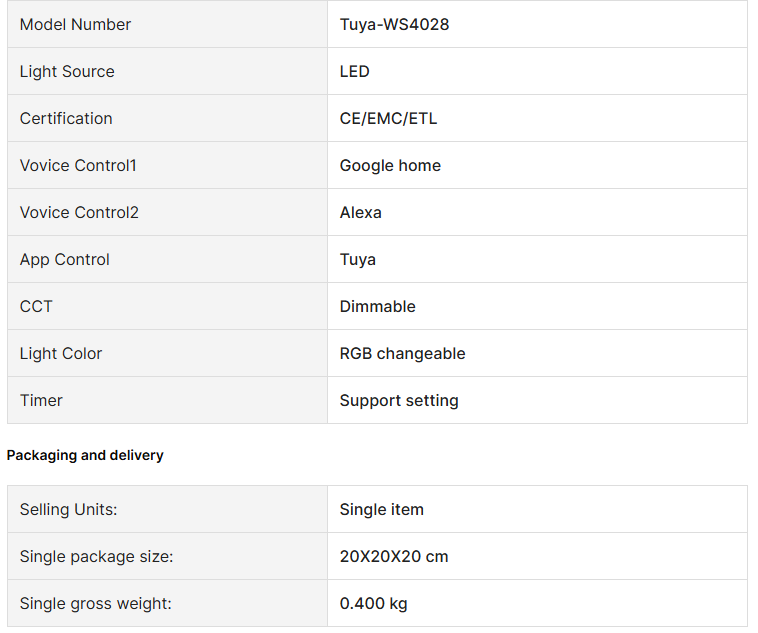Select the CCT row label

tap(36, 306)
